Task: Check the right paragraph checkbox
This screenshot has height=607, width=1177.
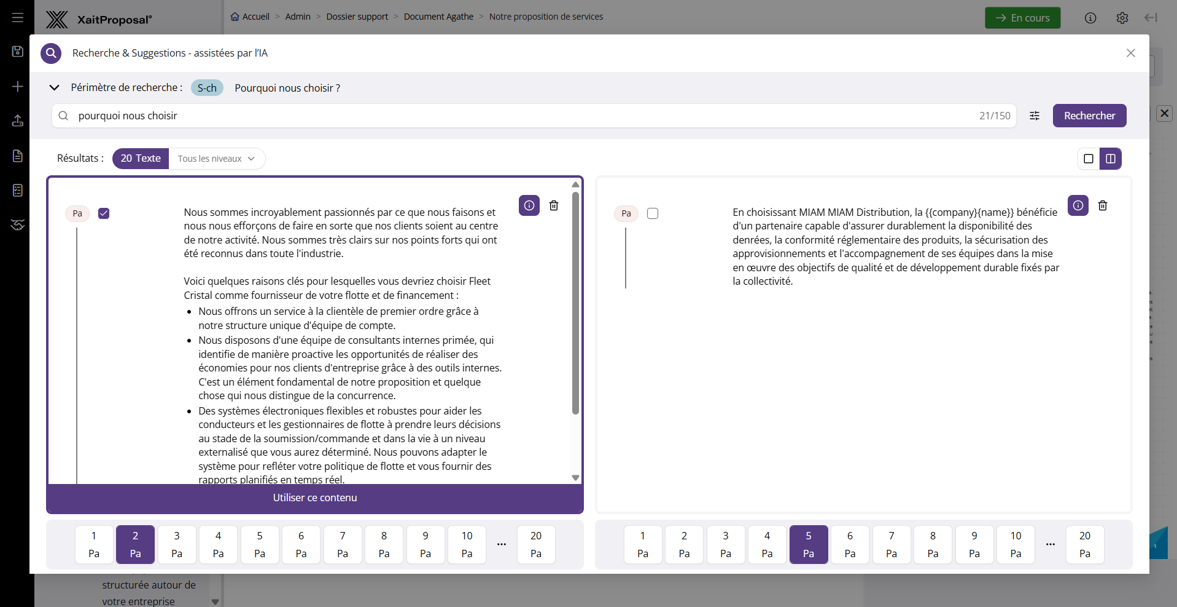Action: 652,213
